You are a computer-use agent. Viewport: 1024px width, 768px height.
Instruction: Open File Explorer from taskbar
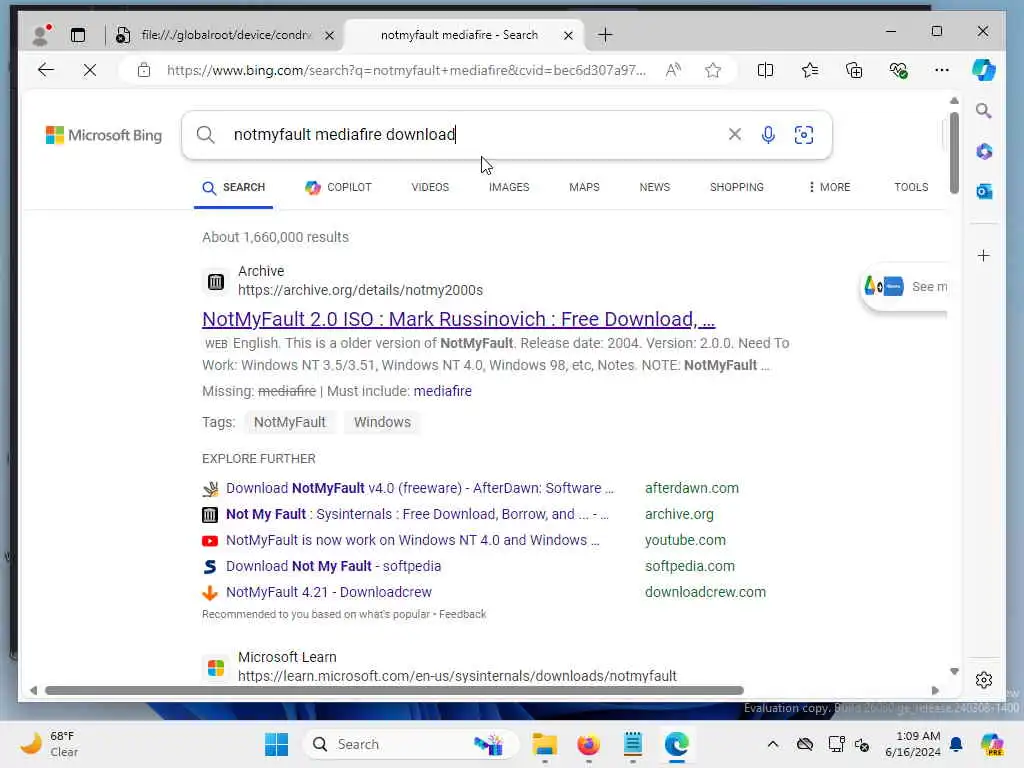(544, 744)
